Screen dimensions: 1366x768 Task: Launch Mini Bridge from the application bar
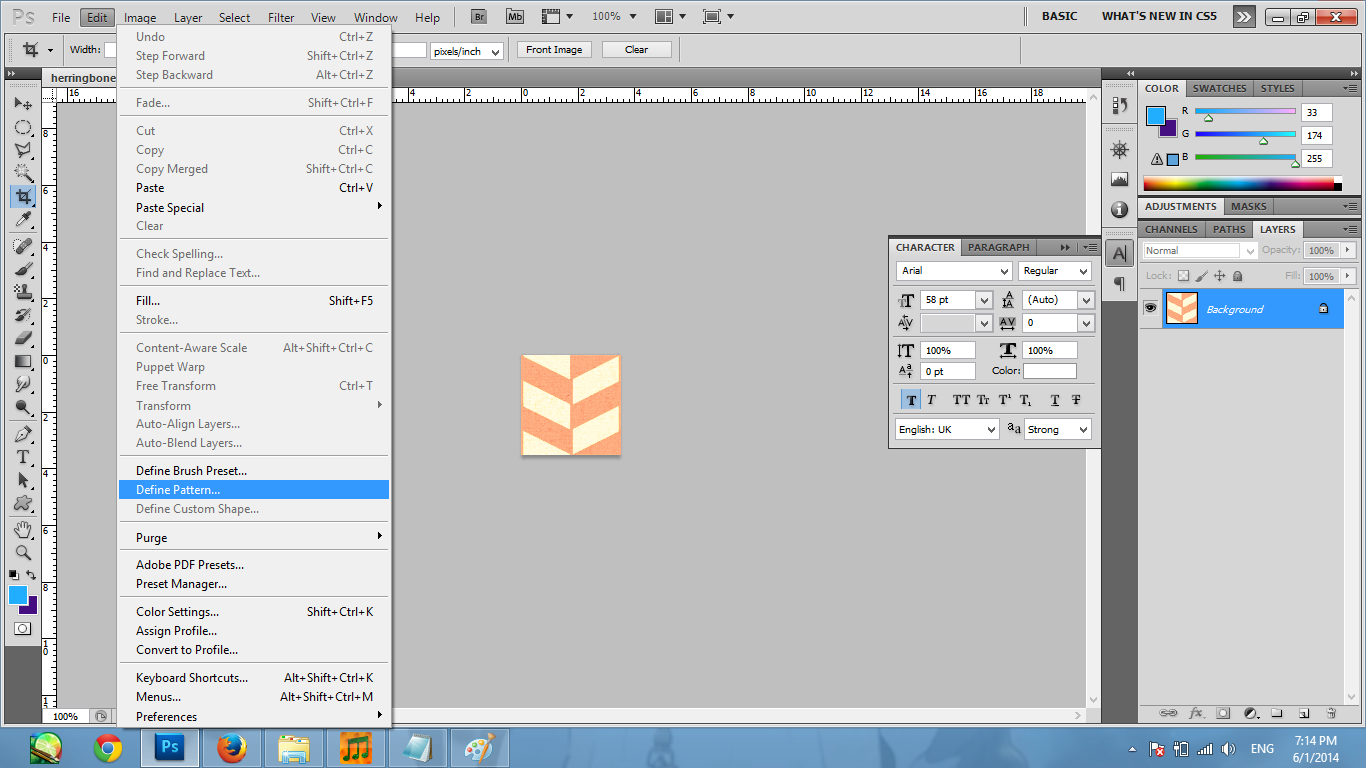click(x=515, y=17)
